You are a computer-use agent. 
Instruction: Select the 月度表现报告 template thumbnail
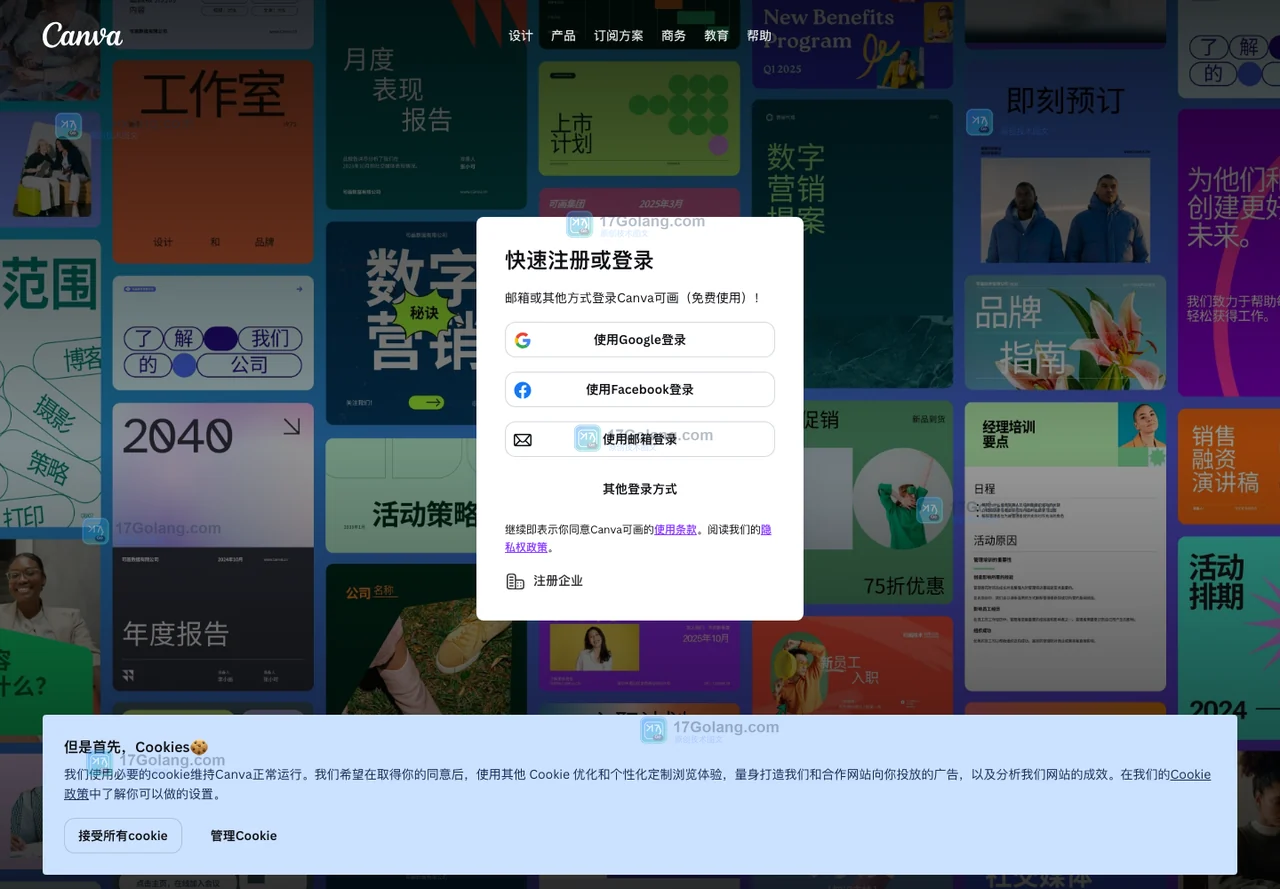point(427,103)
